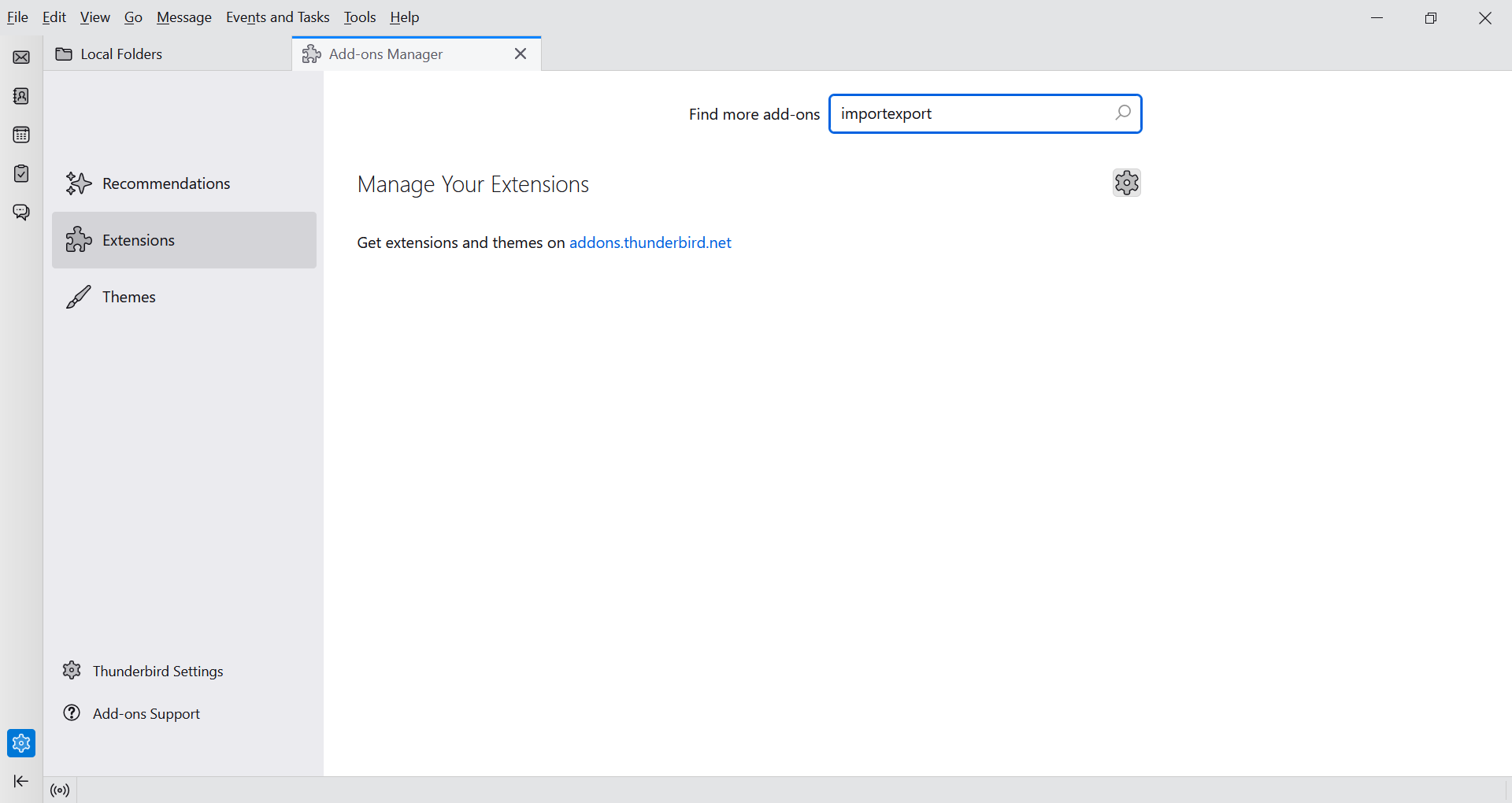The image size is (1512, 803).
Task: Minimize the Thunderbird window
Action: pos(1377,17)
